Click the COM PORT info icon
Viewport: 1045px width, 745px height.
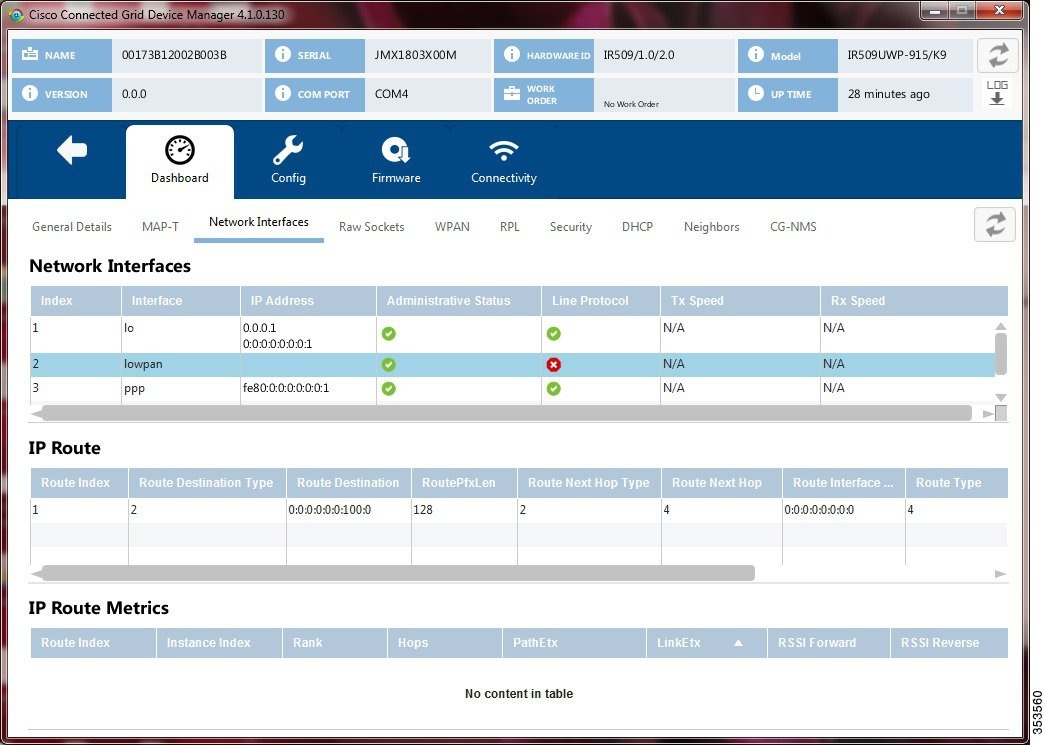283,93
